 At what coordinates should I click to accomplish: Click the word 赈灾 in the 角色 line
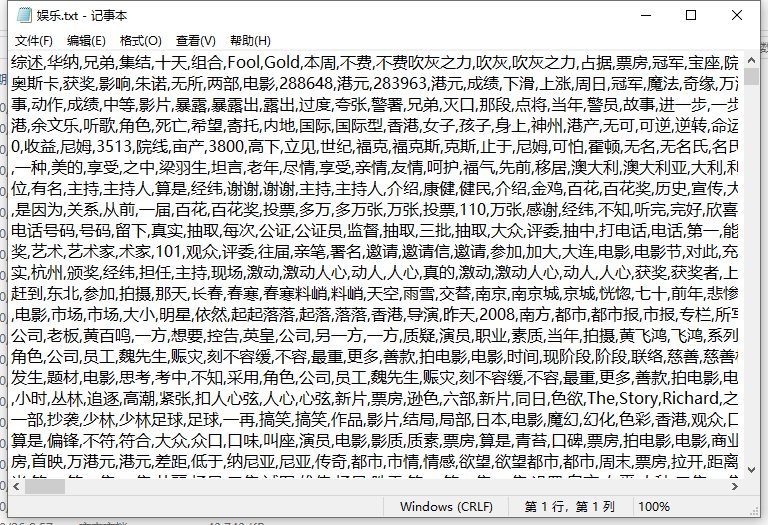tap(186, 357)
